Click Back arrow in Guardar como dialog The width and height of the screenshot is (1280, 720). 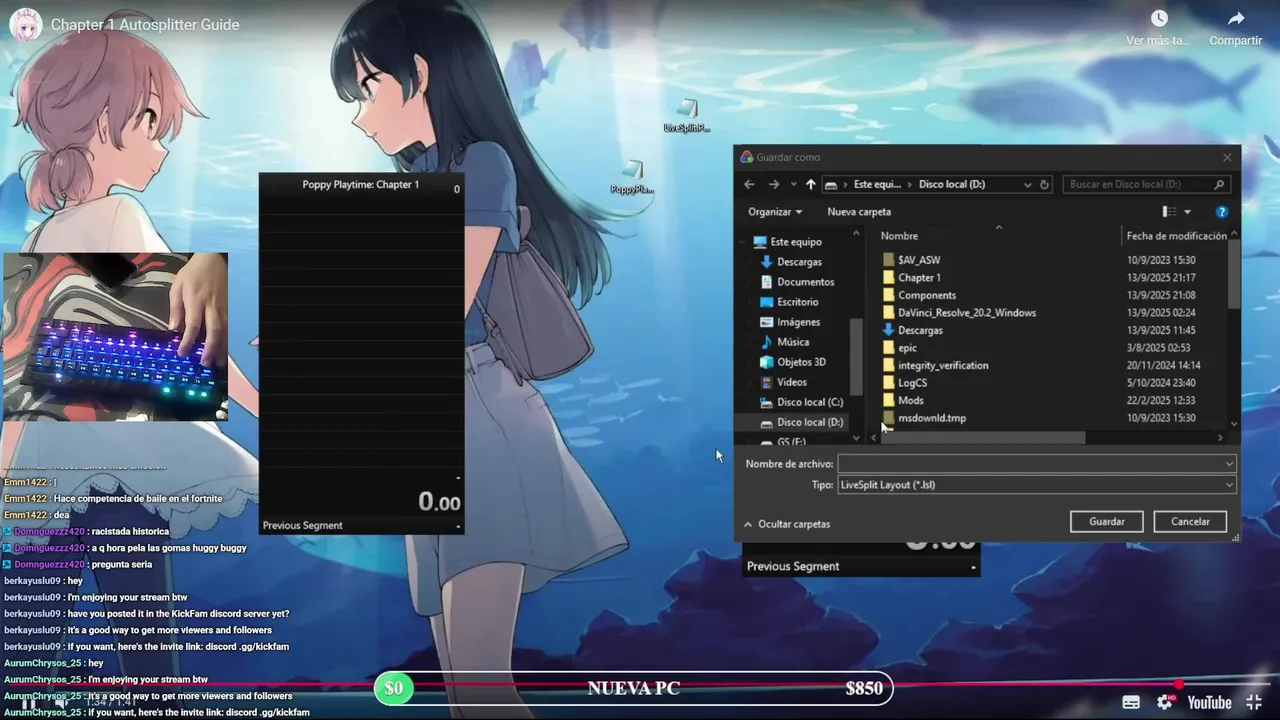click(x=749, y=184)
